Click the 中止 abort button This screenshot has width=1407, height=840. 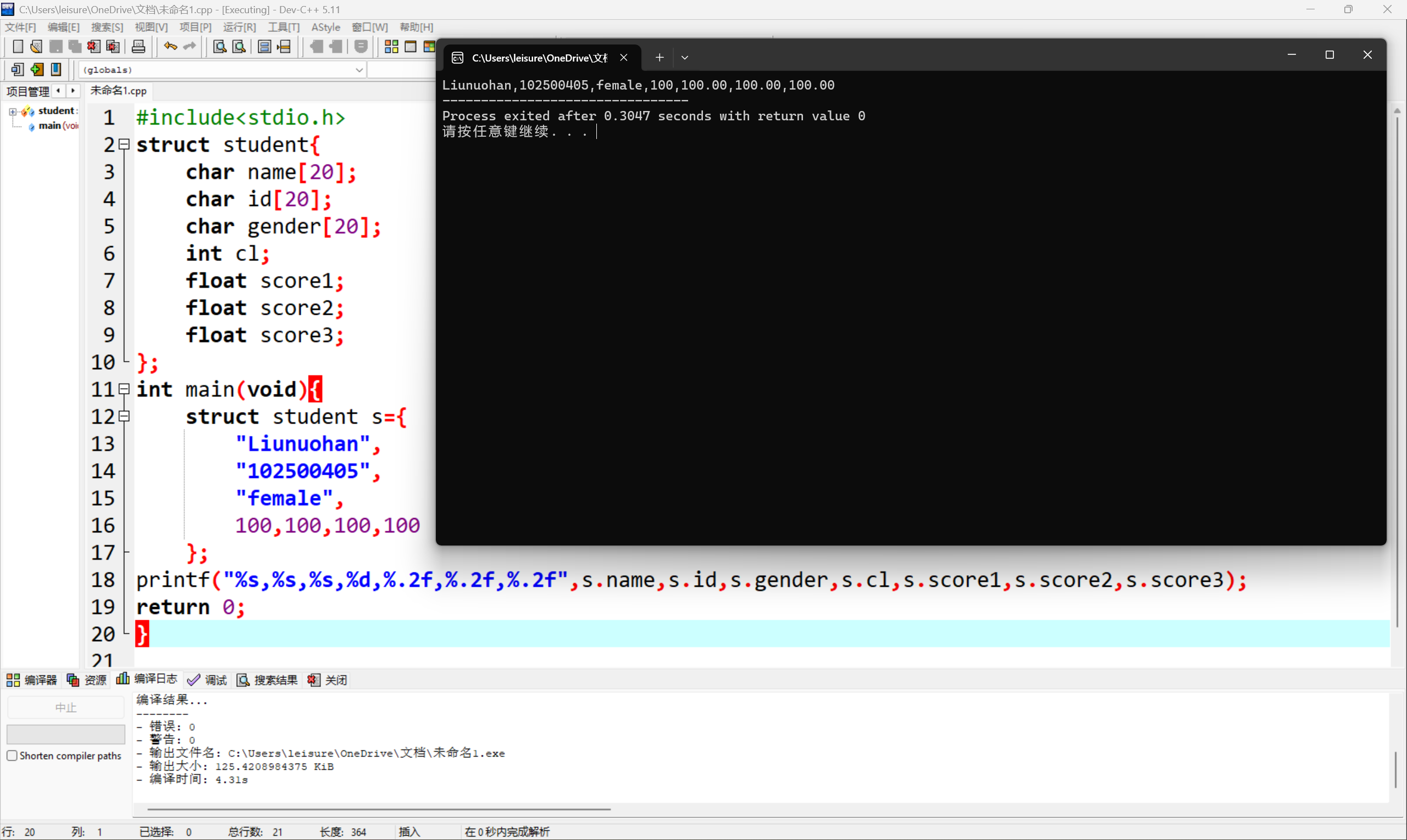(x=66, y=707)
